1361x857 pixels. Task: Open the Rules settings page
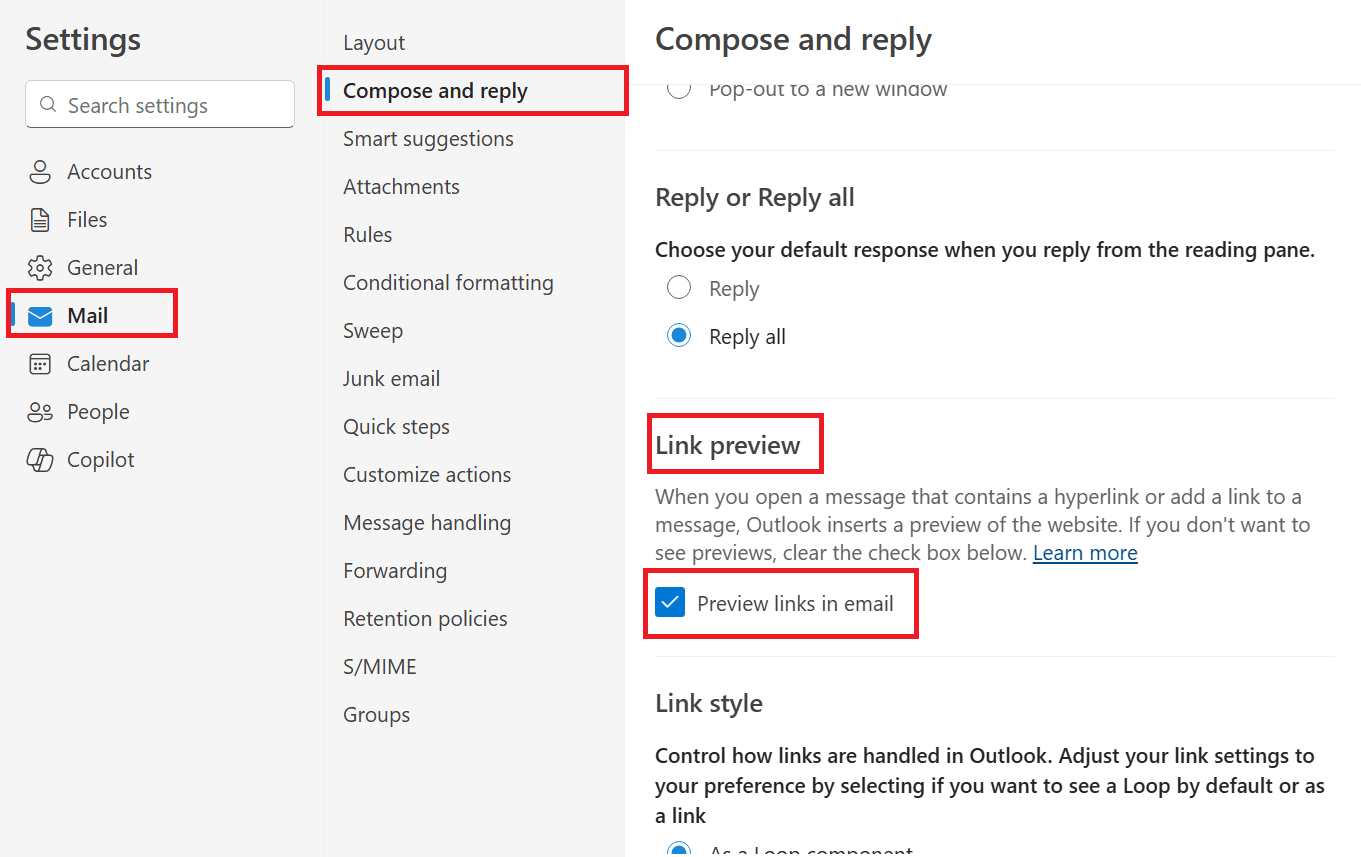(367, 234)
